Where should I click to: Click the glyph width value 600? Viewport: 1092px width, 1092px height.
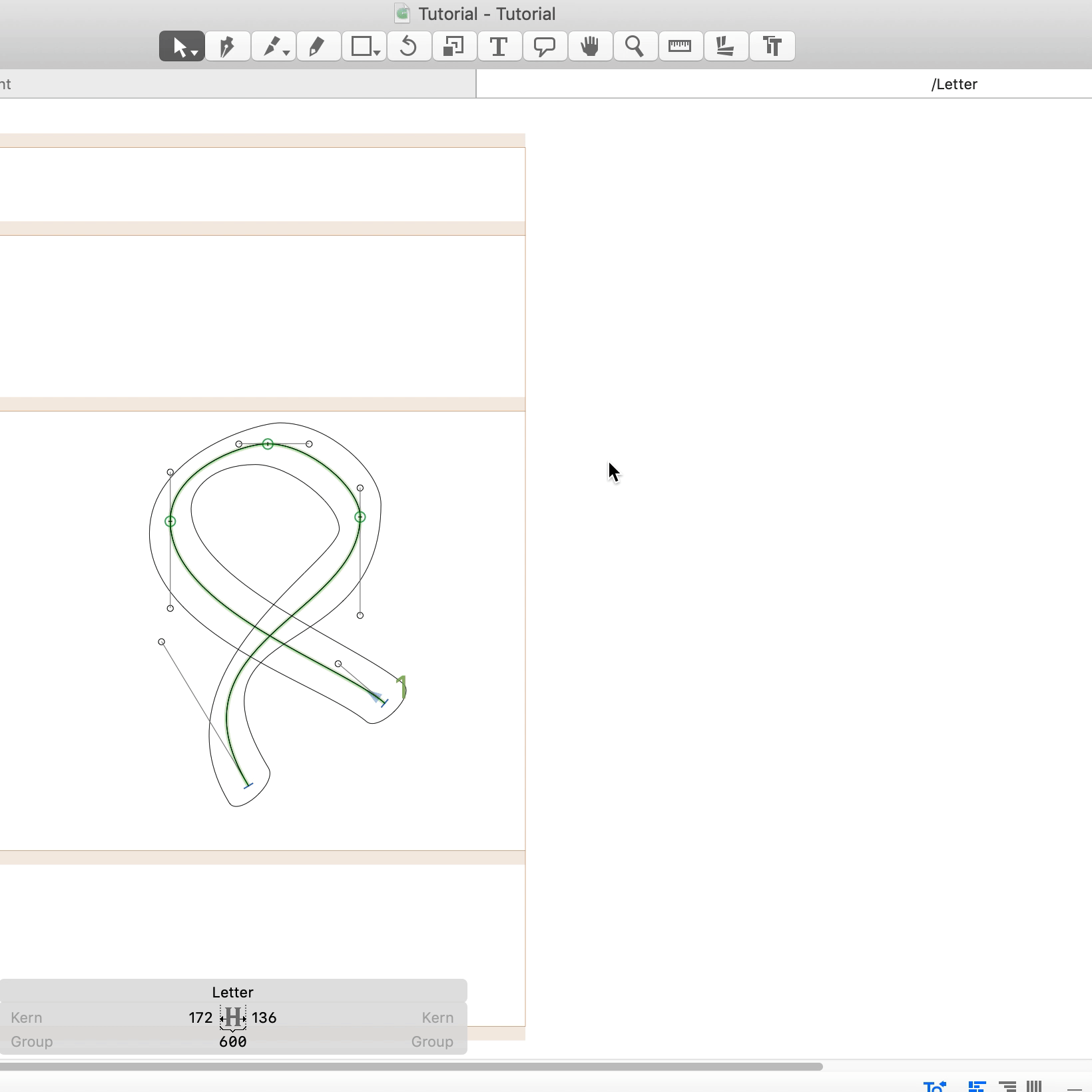pyautogui.click(x=233, y=1041)
